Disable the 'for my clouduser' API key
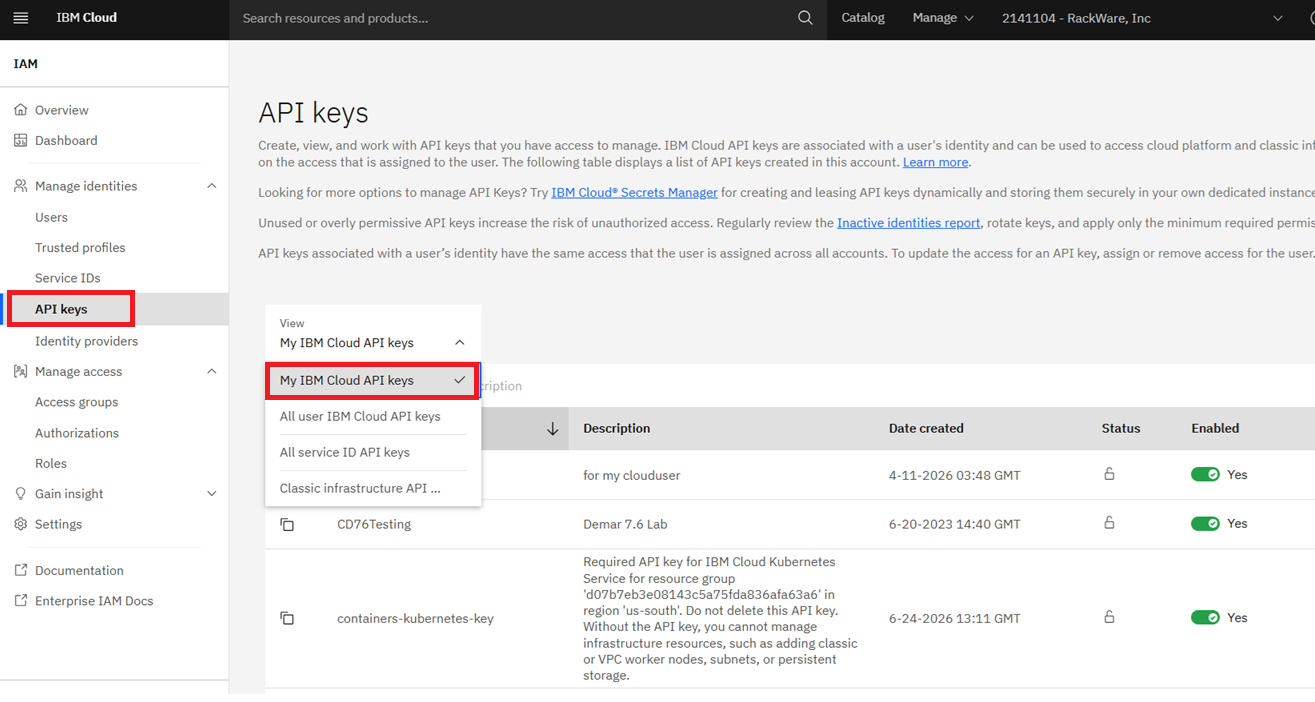This screenshot has height=702, width=1315. [x=1205, y=475]
